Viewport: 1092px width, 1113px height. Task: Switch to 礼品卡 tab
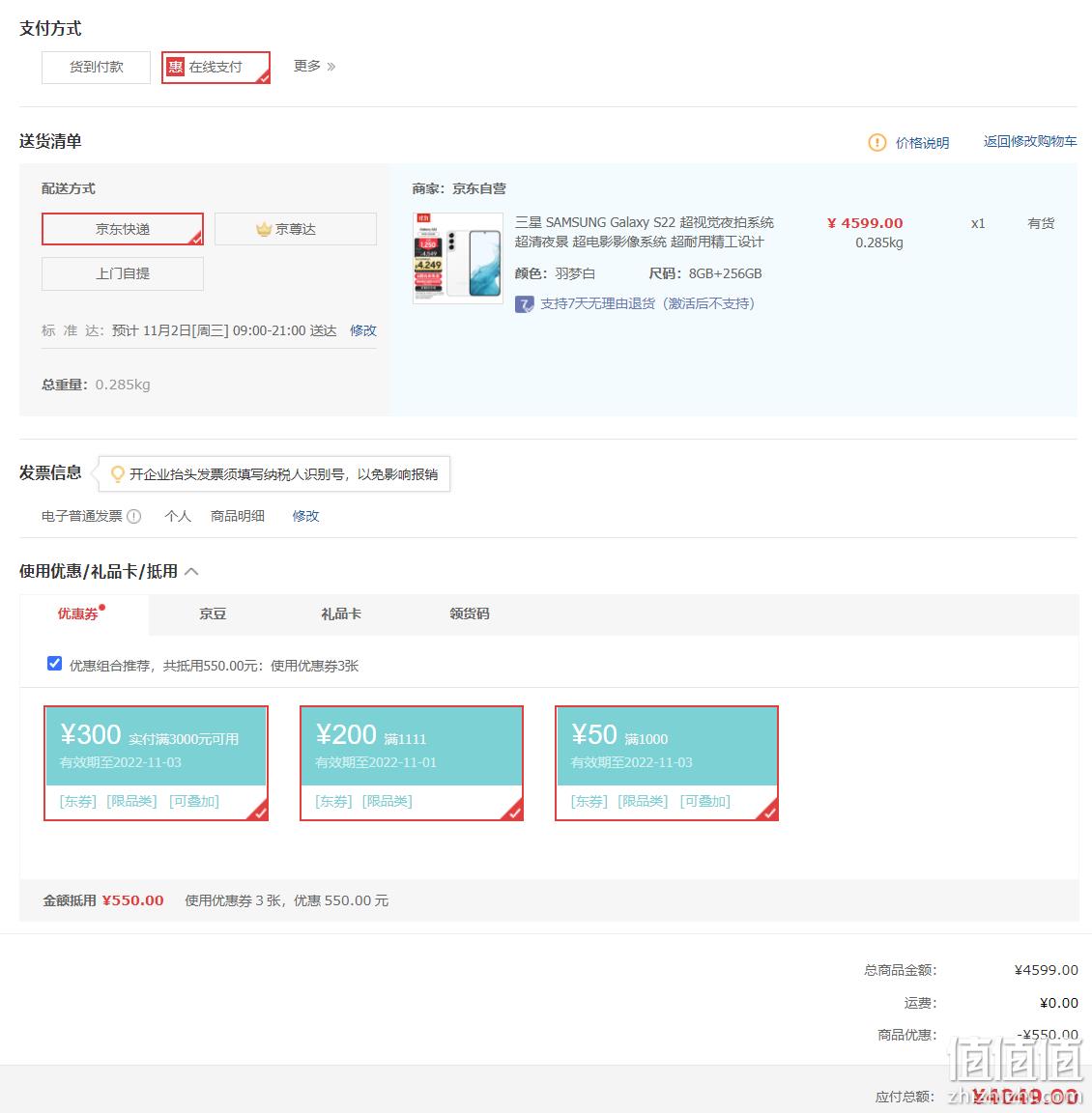(341, 614)
